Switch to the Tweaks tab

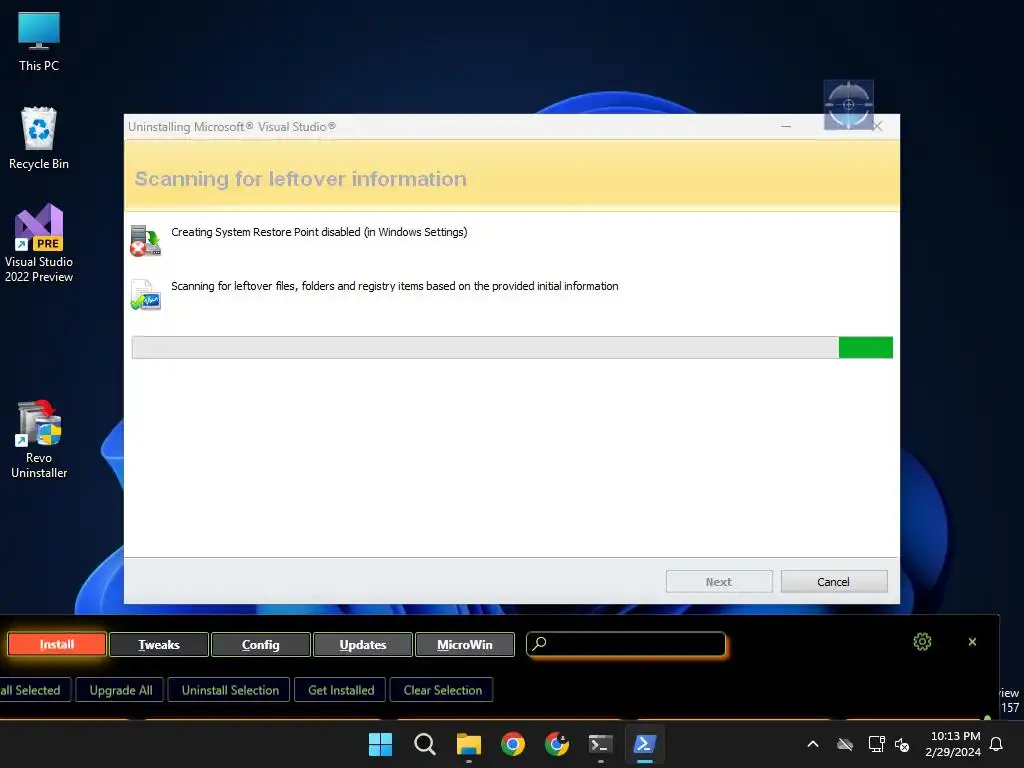click(x=159, y=644)
